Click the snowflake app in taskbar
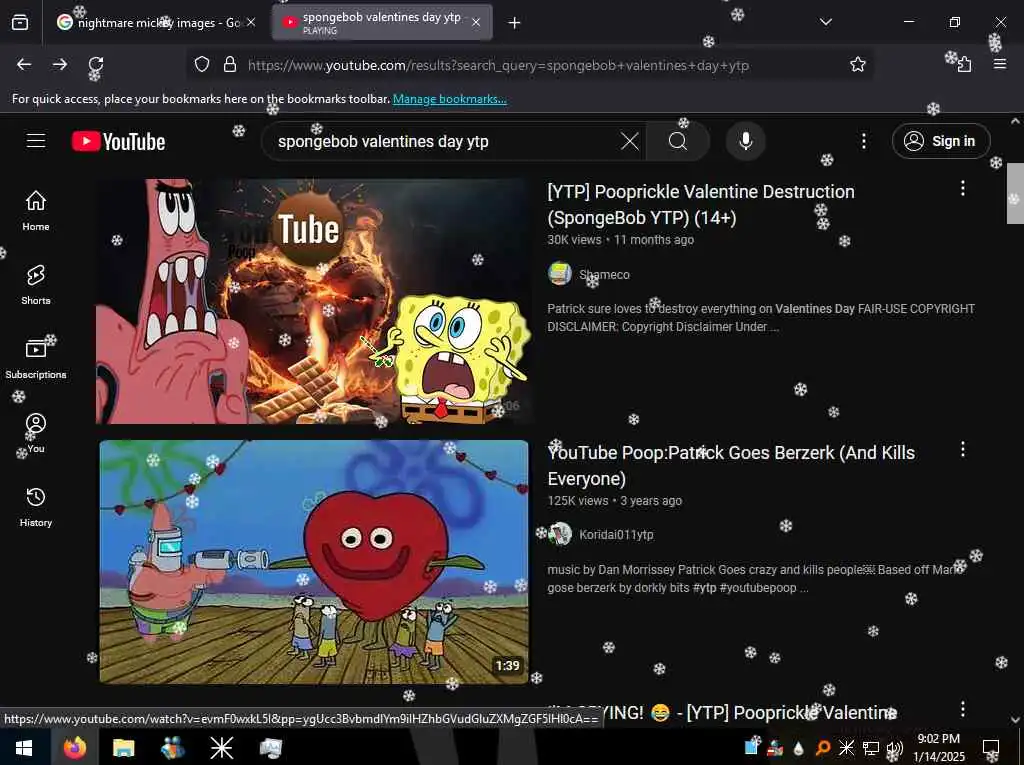This screenshot has width=1024, height=765. point(221,747)
